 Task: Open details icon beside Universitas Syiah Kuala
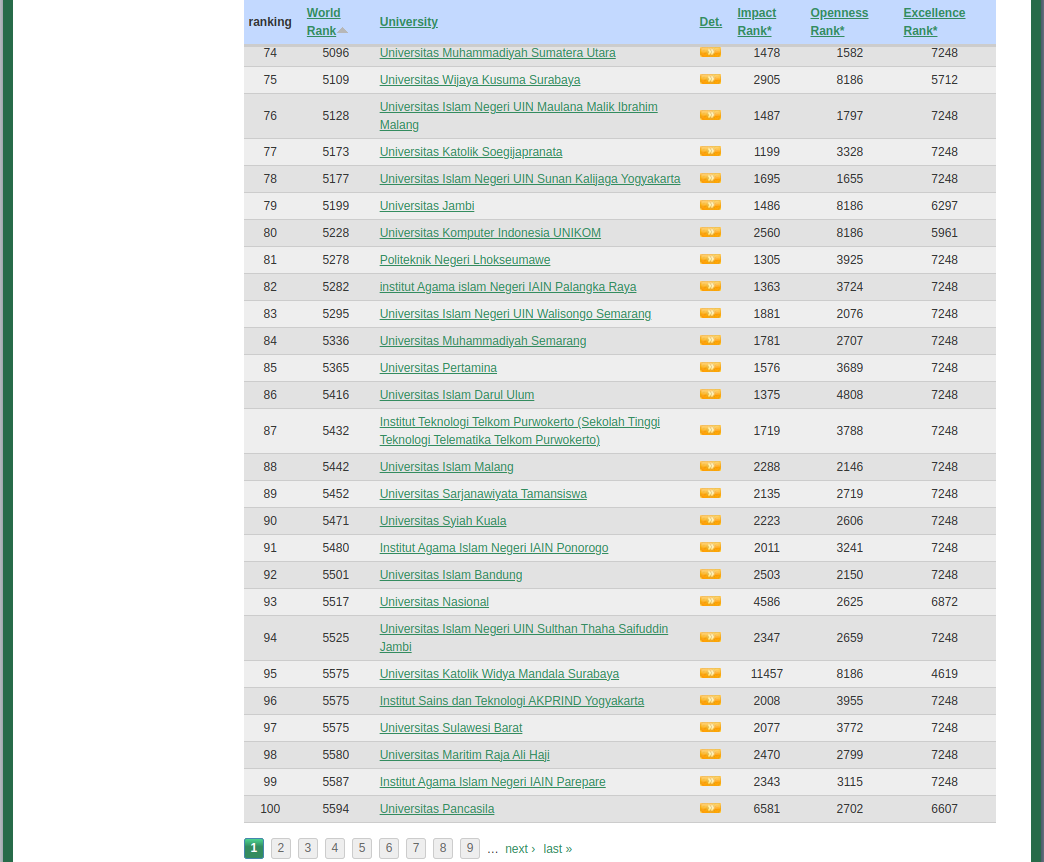(x=710, y=520)
